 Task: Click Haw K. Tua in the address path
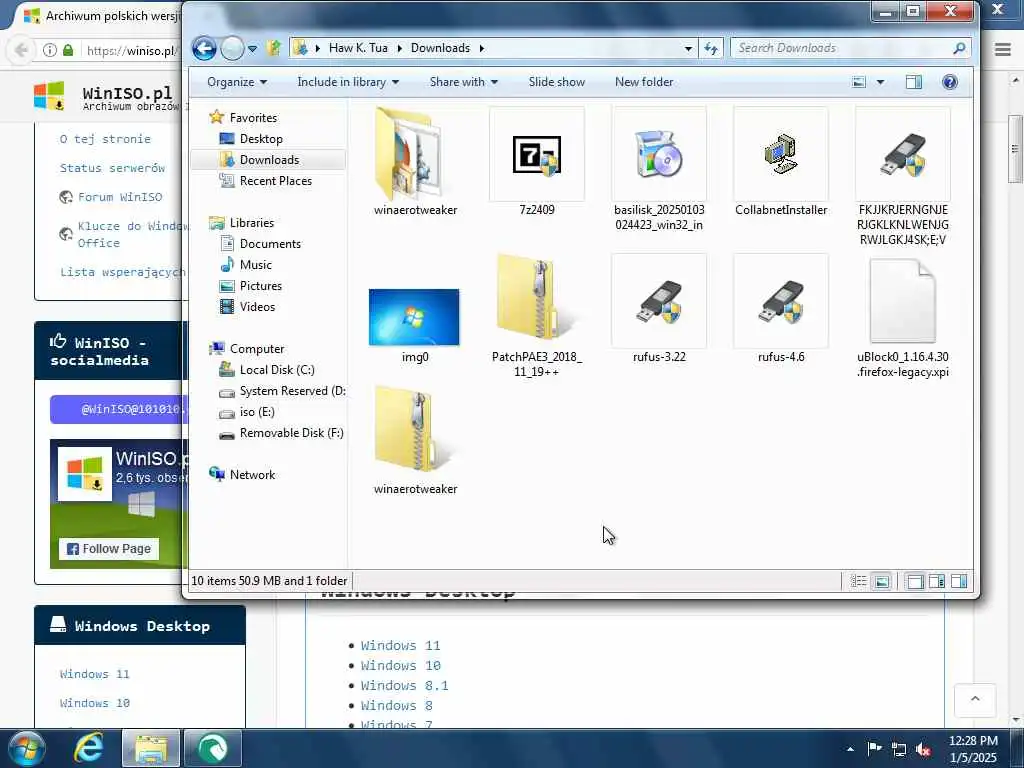358,48
